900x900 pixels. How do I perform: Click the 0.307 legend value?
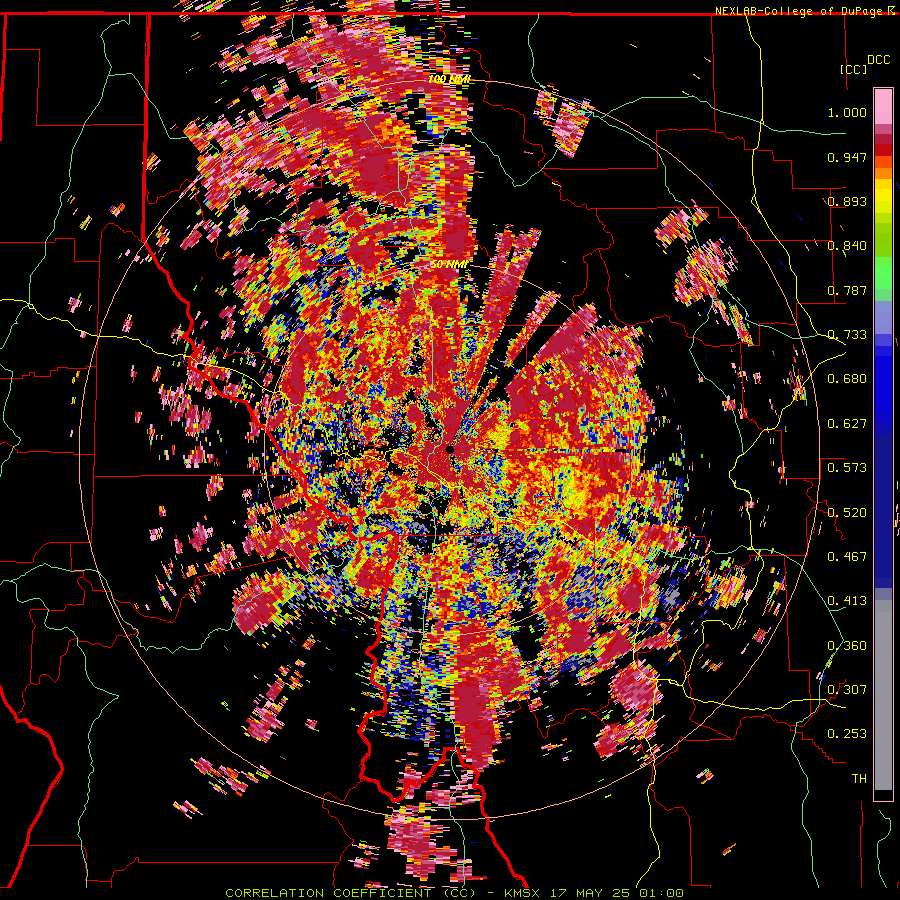[847, 690]
